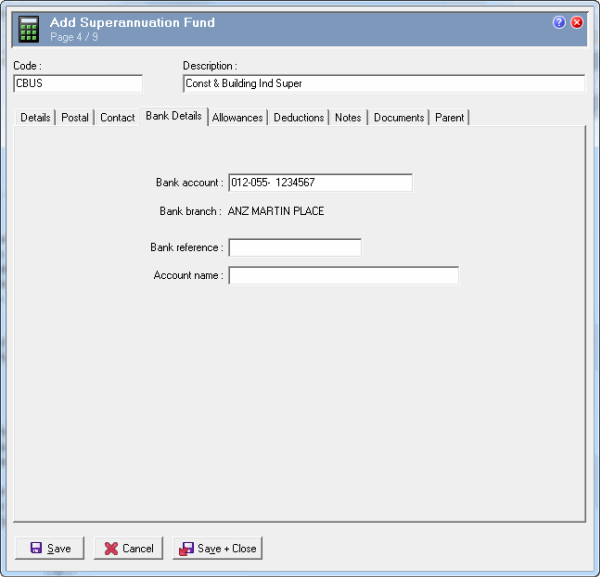Screen dimensions: 600x577
Task: Edit the Description text field
Action: tap(383, 84)
